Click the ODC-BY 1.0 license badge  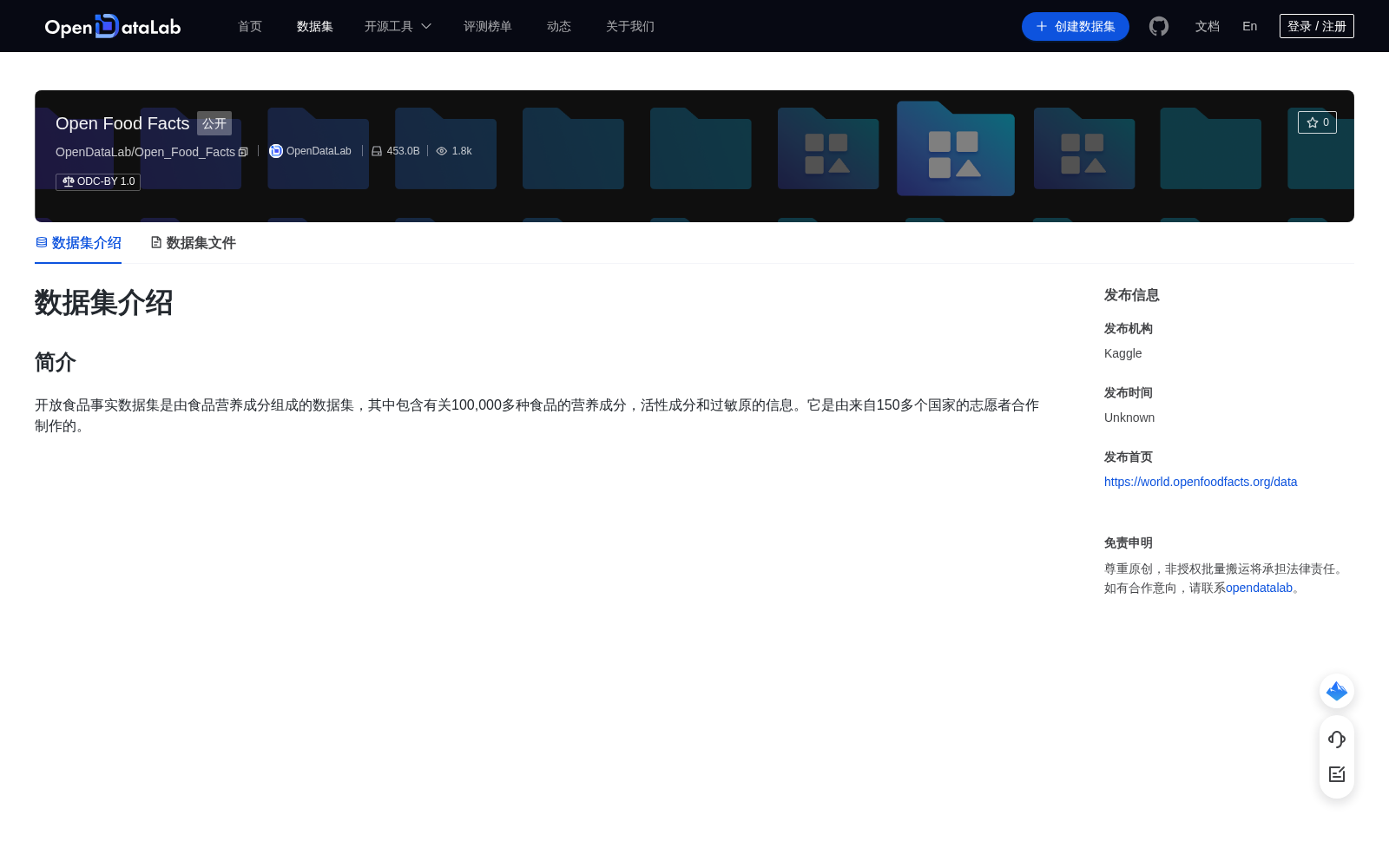point(98,181)
